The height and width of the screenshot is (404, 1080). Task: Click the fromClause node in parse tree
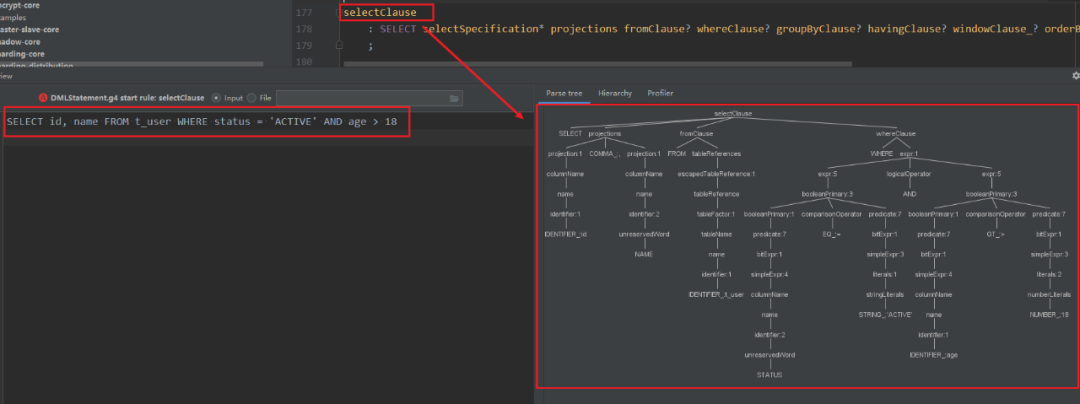(x=696, y=134)
